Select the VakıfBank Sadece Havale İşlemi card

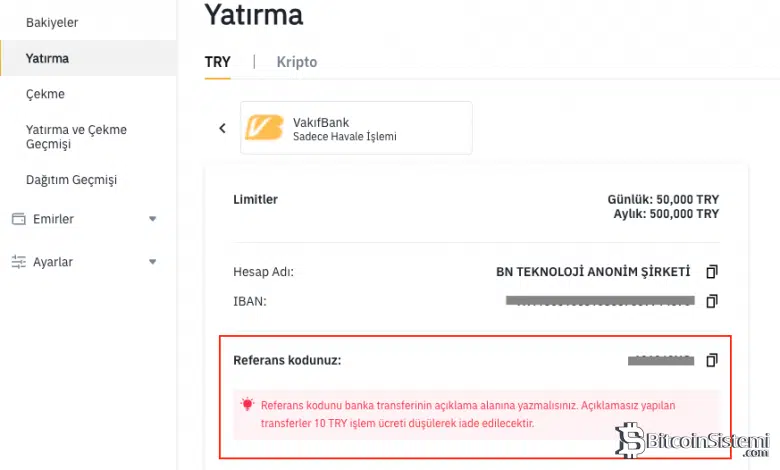356,129
